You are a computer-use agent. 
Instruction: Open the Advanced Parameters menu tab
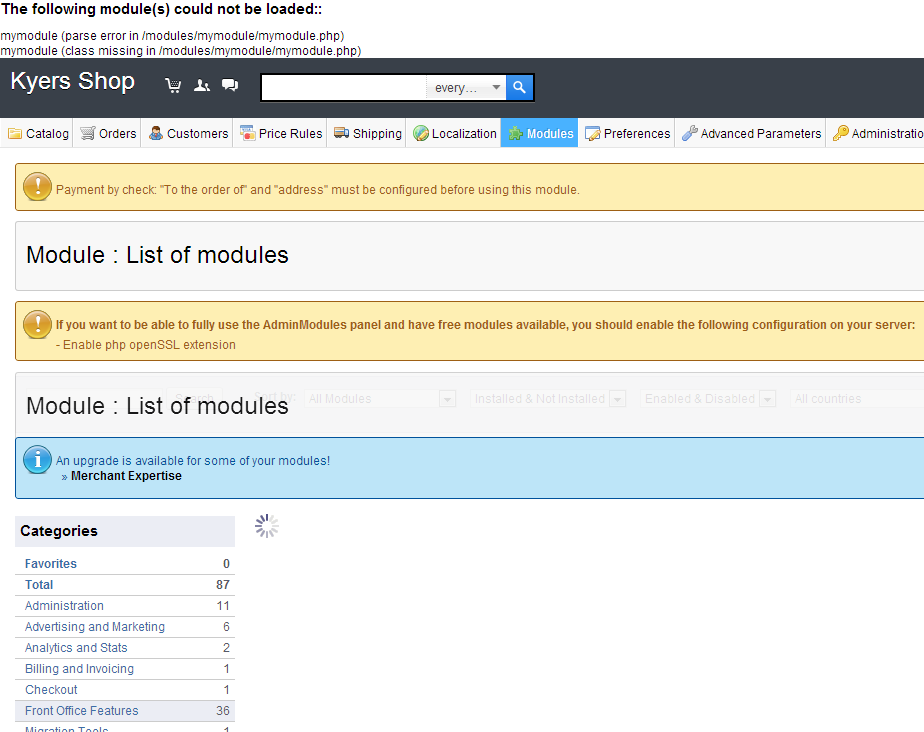(x=751, y=133)
